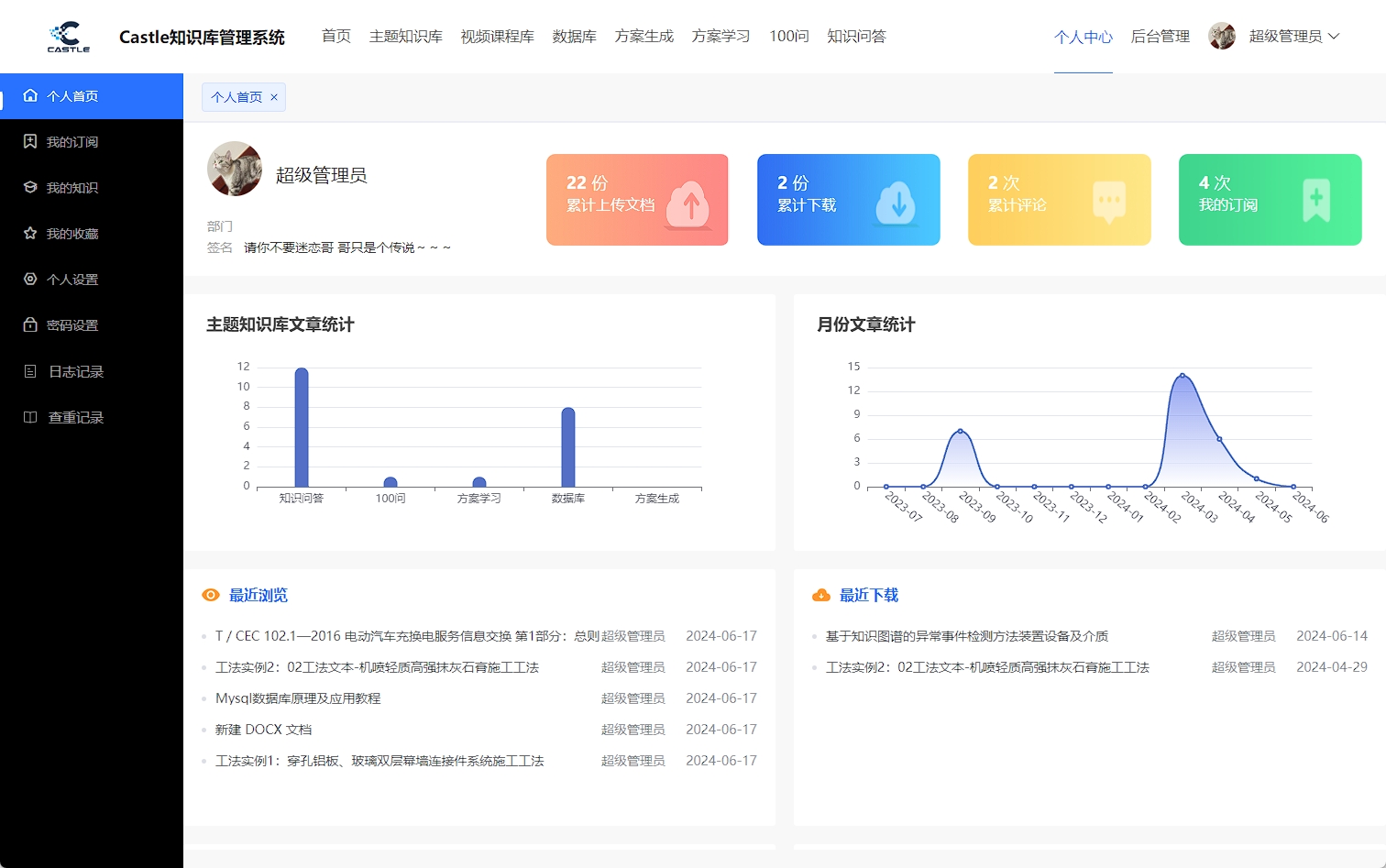
Task: Open the Mysql数据库原理及应用教程 entry
Action: [300, 698]
